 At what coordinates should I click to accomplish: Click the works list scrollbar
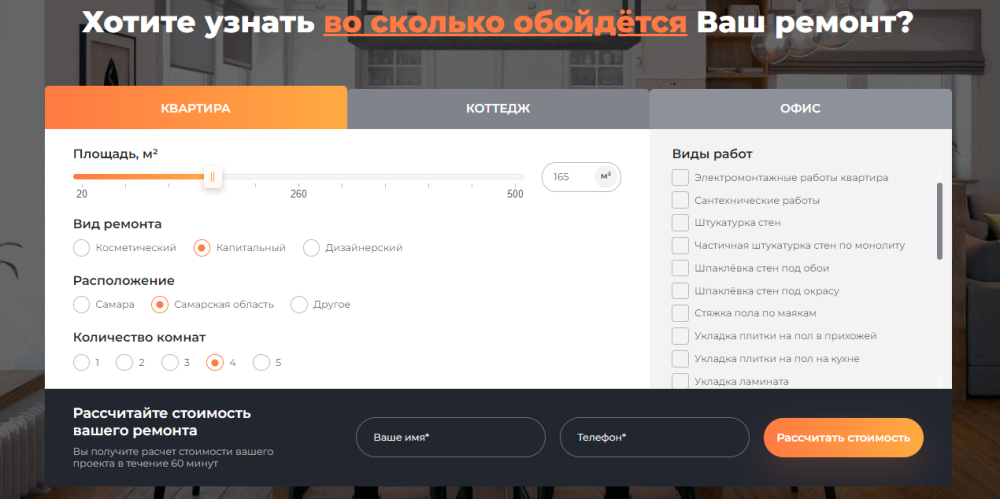(x=939, y=220)
